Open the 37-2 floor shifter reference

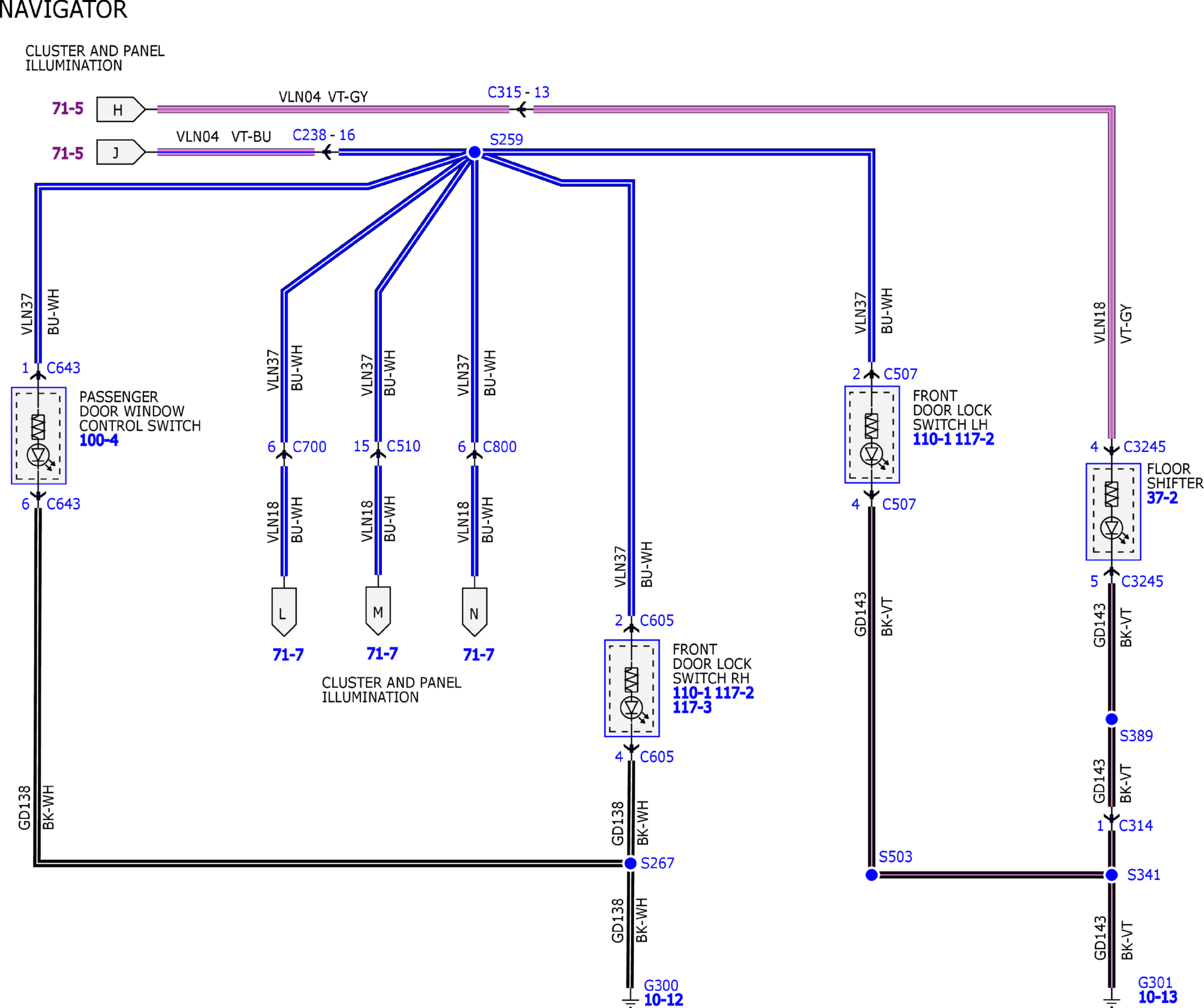click(x=1162, y=497)
